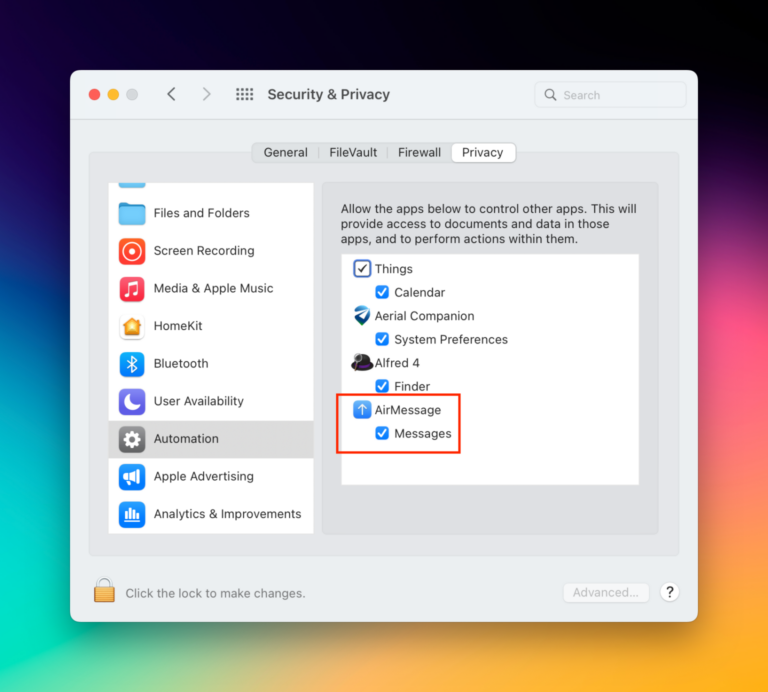Viewport: 768px width, 692px height.
Task: Focus the Search field
Action: click(x=610, y=95)
